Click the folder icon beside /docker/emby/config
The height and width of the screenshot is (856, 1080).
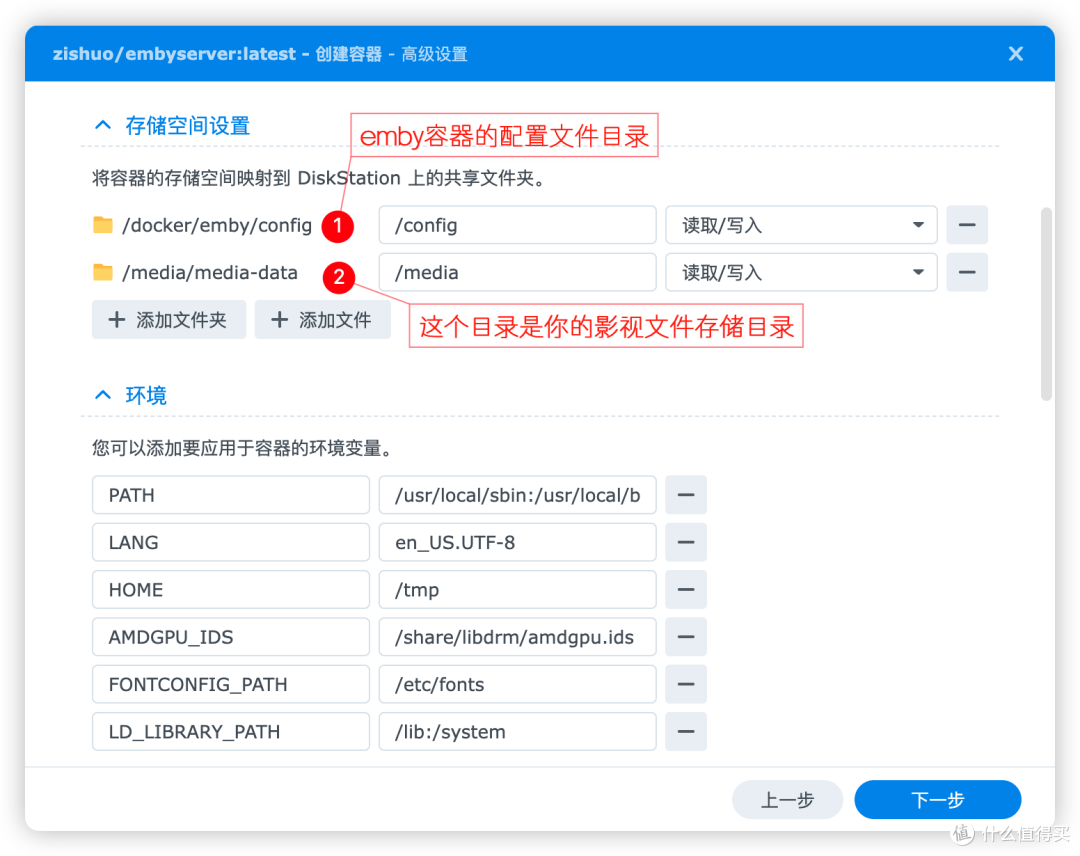click(103, 225)
